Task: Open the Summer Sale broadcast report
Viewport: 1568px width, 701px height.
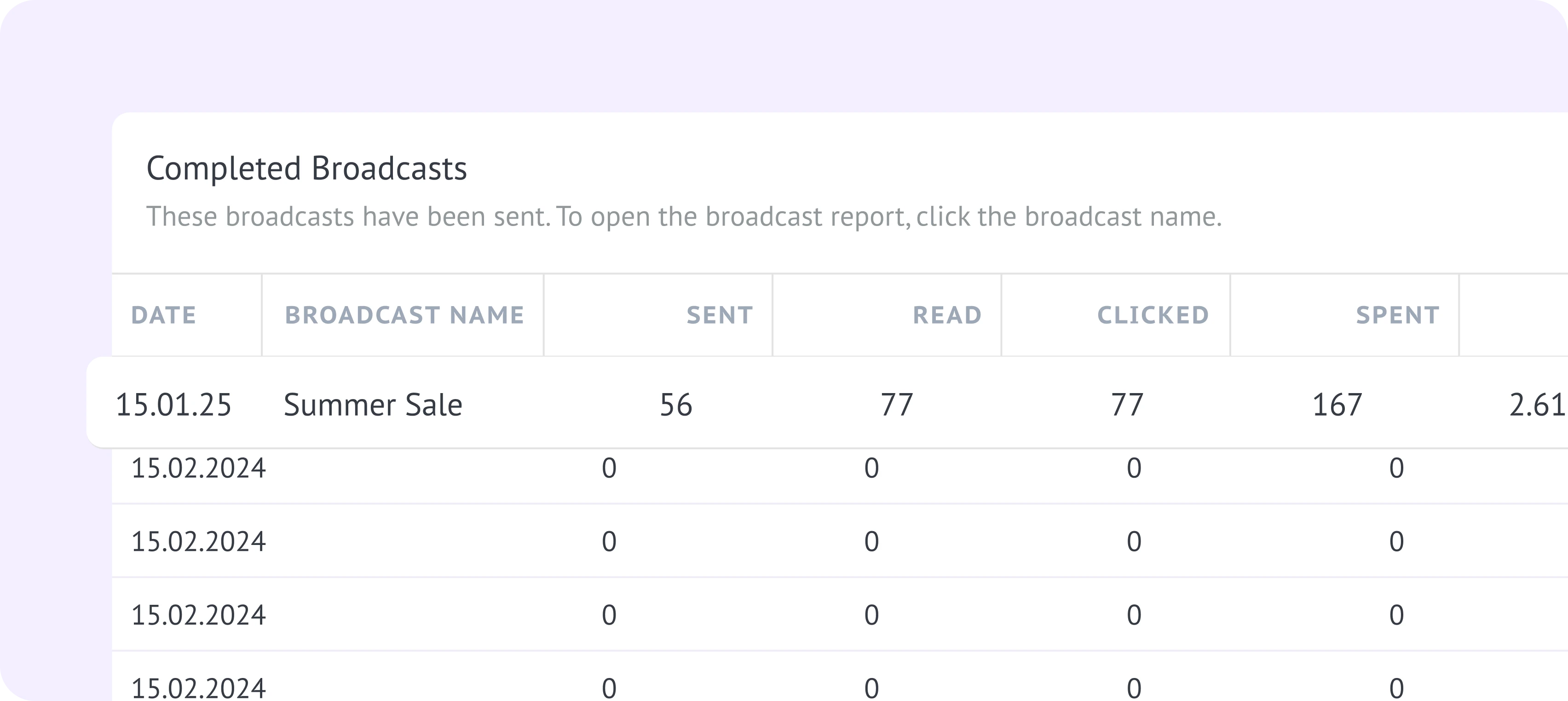Action: (373, 405)
